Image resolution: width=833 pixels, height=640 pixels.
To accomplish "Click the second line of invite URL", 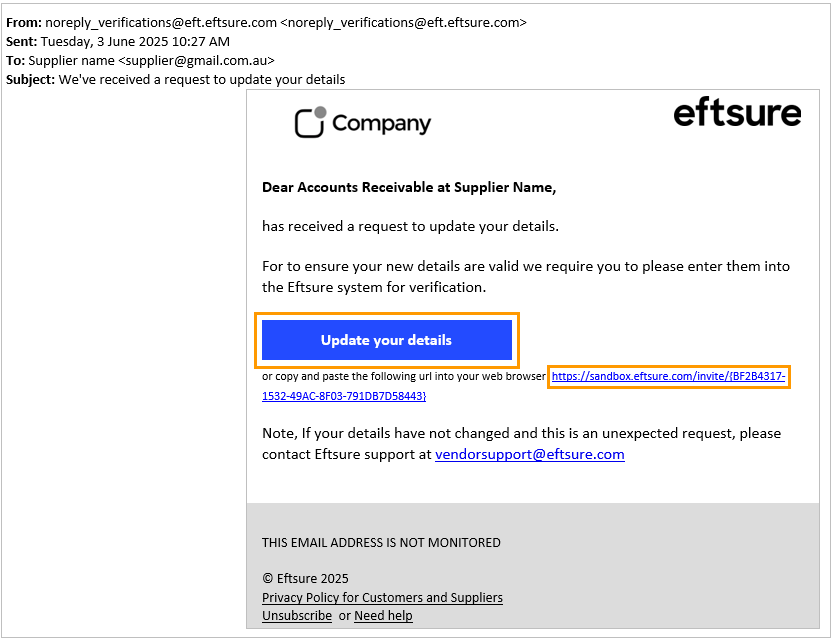I will pos(344,396).
